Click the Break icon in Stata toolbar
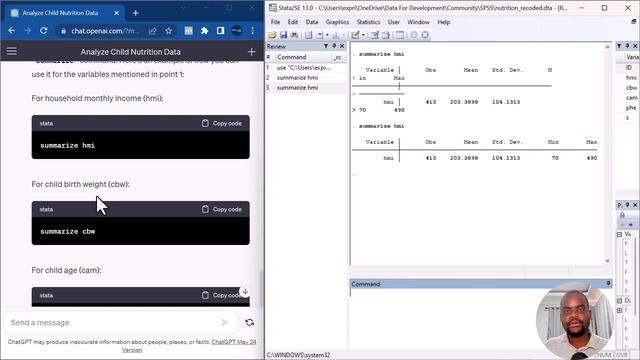 click(x=425, y=35)
